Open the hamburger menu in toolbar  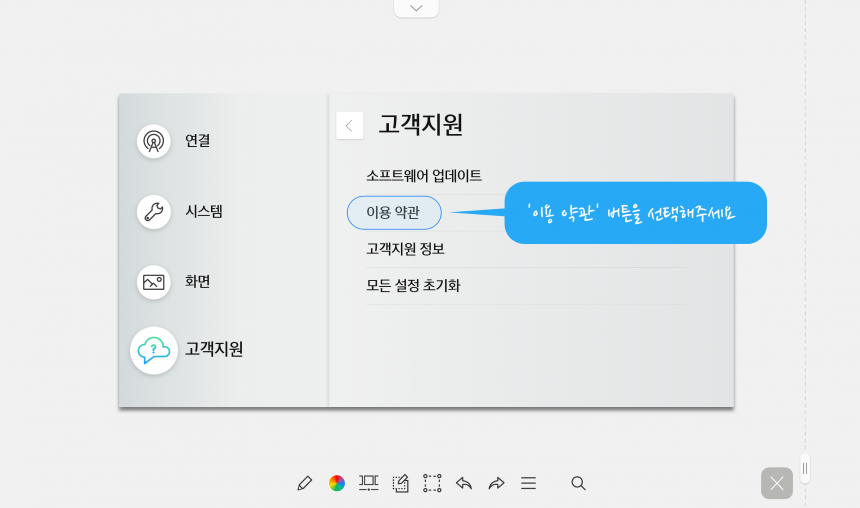pyautogui.click(x=529, y=483)
